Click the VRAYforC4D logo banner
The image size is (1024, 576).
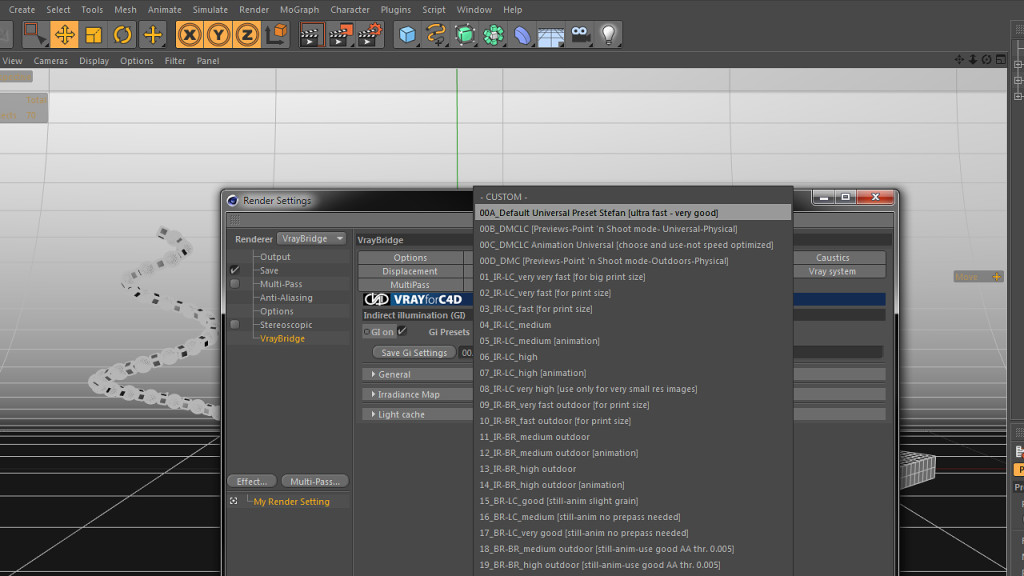pyautogui.click(x=417, y=299)
